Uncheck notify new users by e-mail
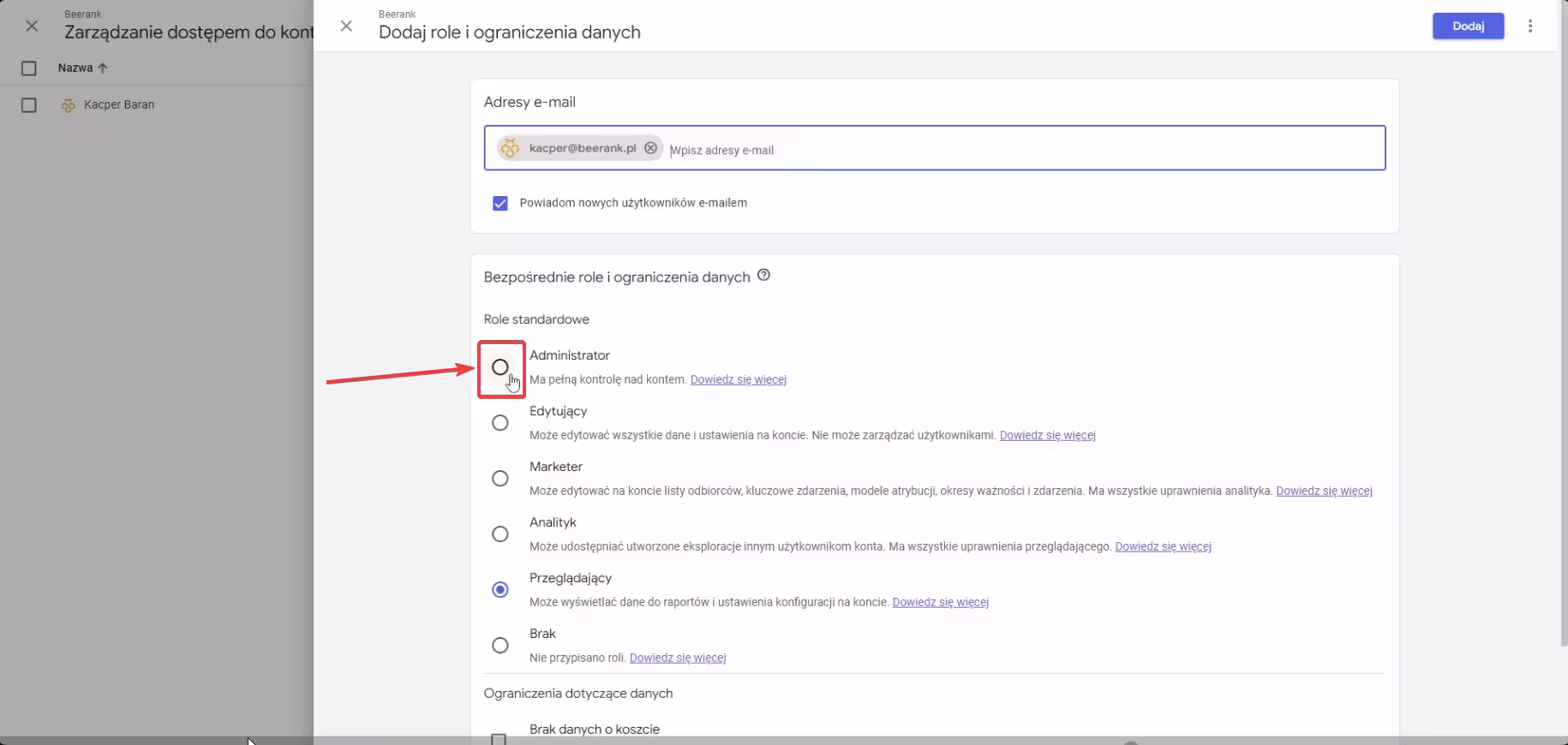The height and width of the screenshot is (745, 1568). tap(500, 203)
